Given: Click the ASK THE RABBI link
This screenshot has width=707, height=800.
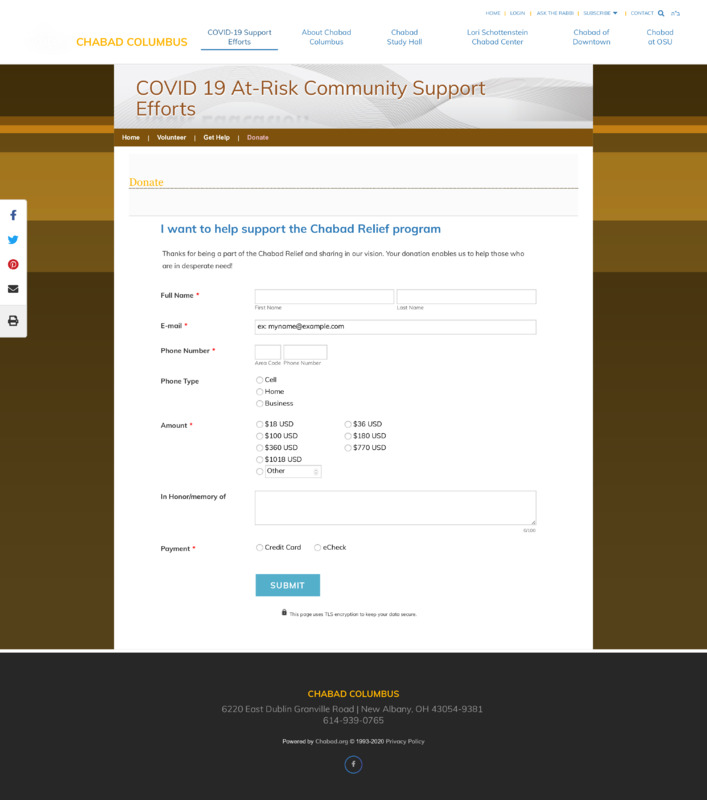Looking at the screenshot, I should [555, 13].
